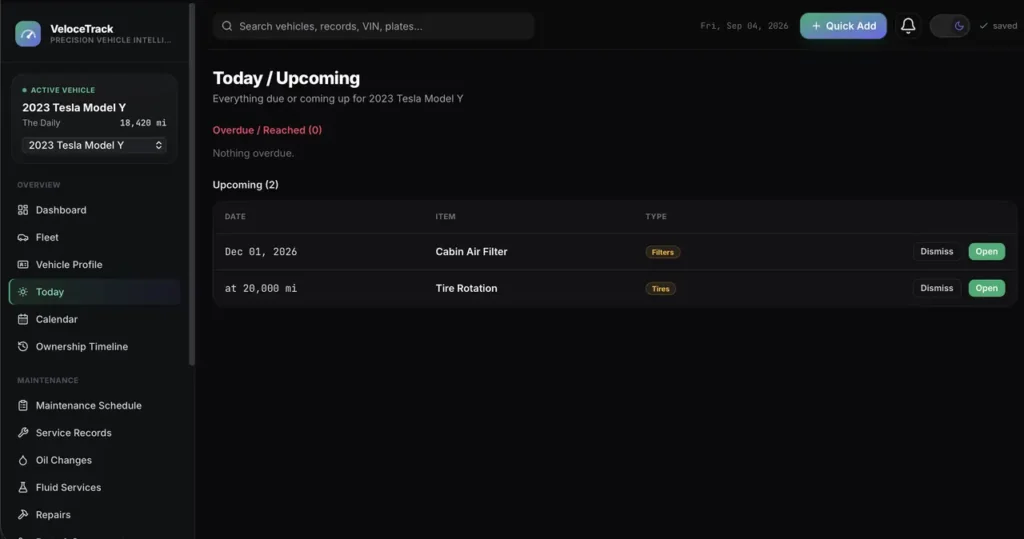Open the 2023 Tesla Model Y vehicle selector
Image resolution: width=1024 pixels, height=539 pixels.
[x=95, y=145]
